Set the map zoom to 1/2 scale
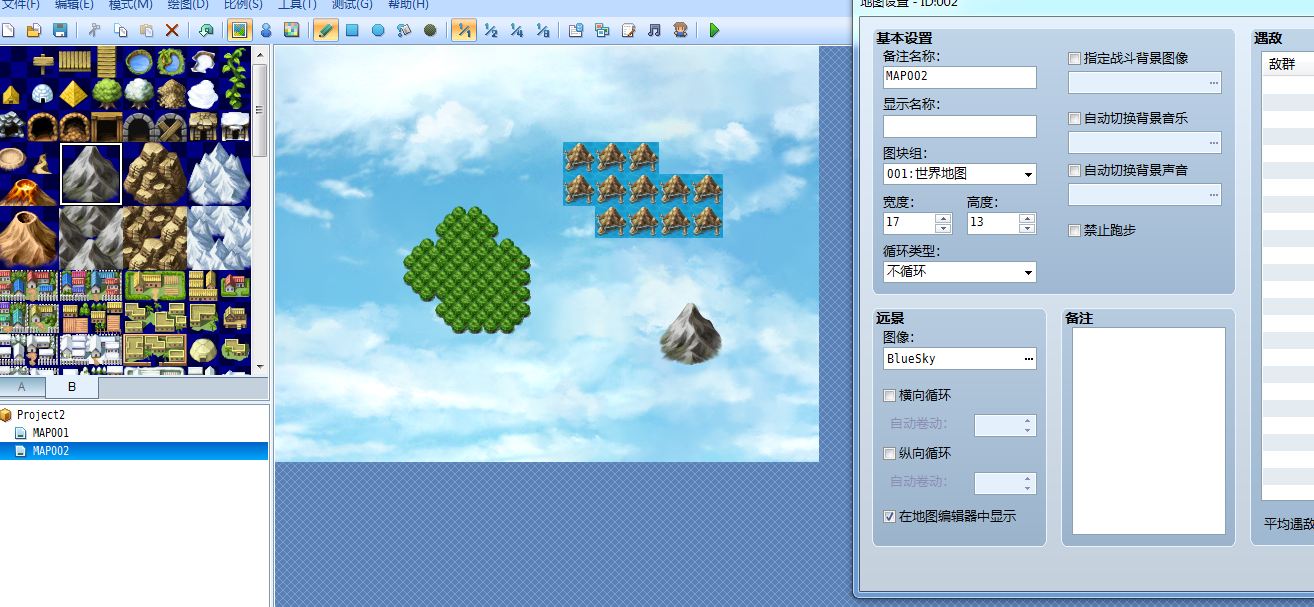 490,30
